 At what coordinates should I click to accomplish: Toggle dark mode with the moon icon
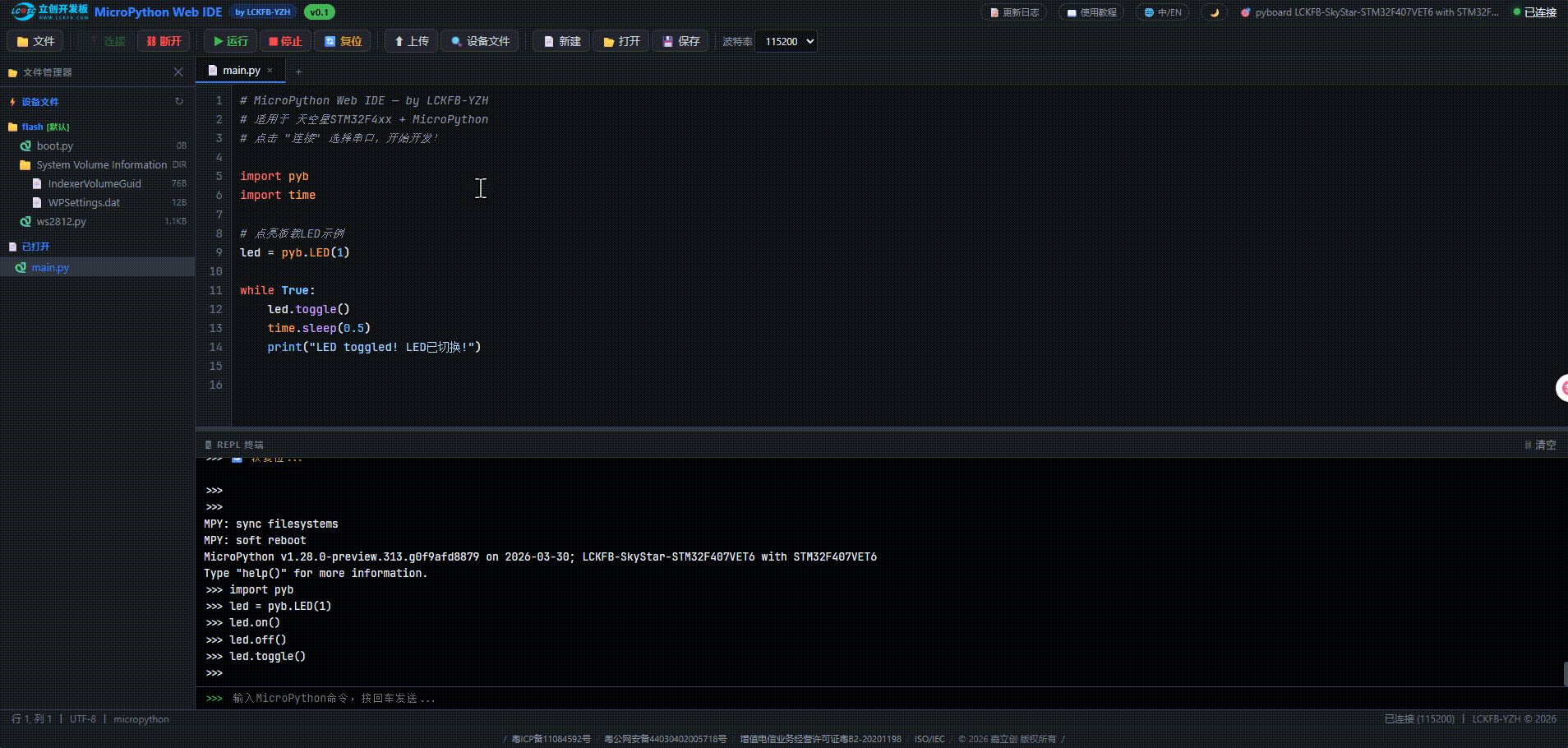[x=1214, y=12]
